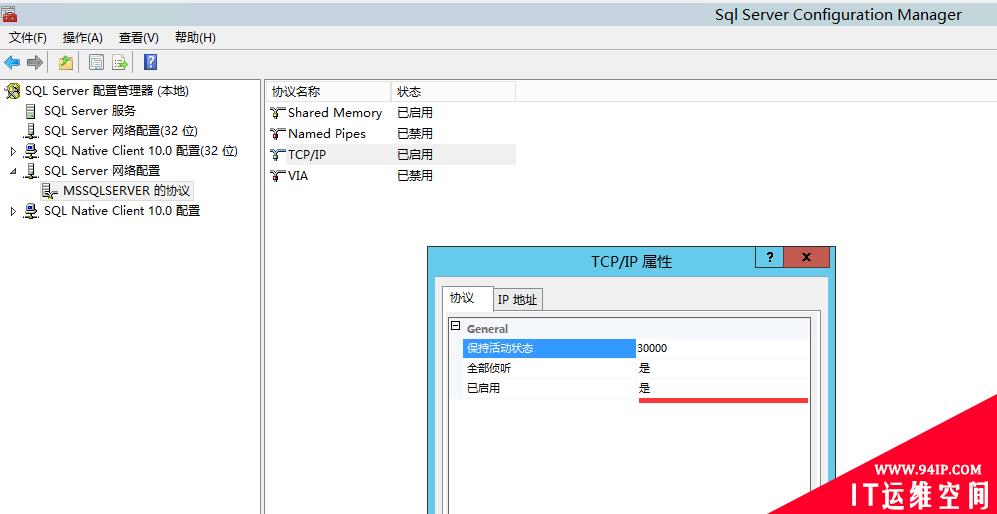Select the Shared Memory protocol row
The width and height of the screenshot is (997, 514).
pos(391,113)
